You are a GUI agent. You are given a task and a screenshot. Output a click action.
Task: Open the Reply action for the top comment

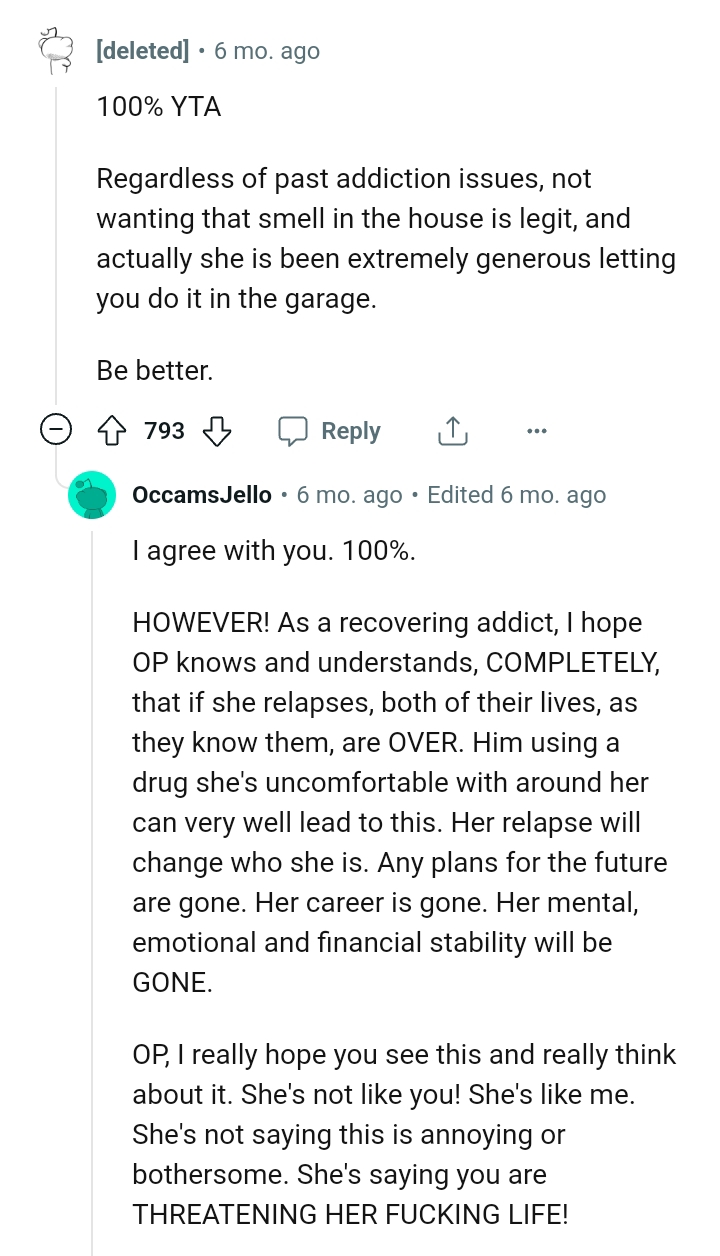click(x=349, y=430)
